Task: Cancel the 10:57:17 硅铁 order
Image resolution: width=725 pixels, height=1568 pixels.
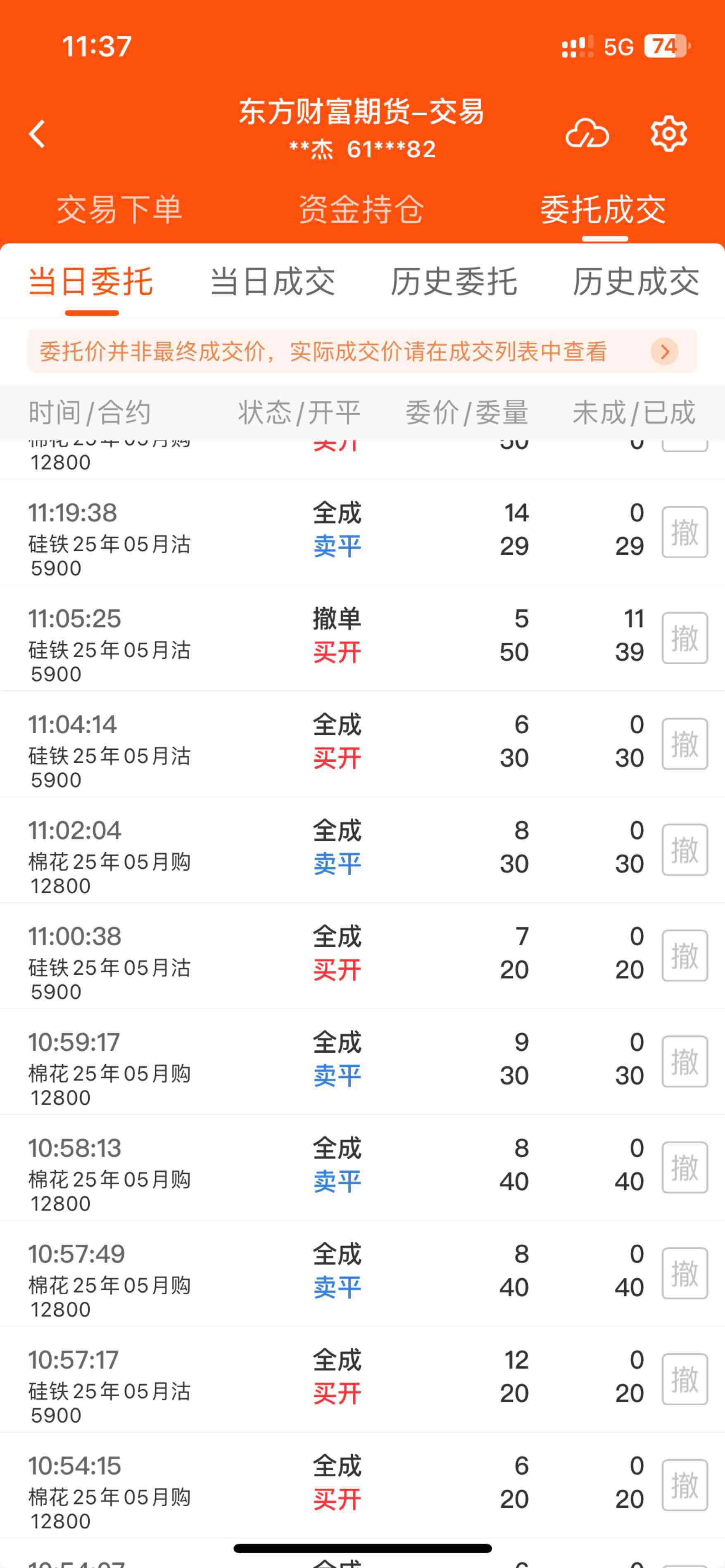Action: [x=685, y=1379]
